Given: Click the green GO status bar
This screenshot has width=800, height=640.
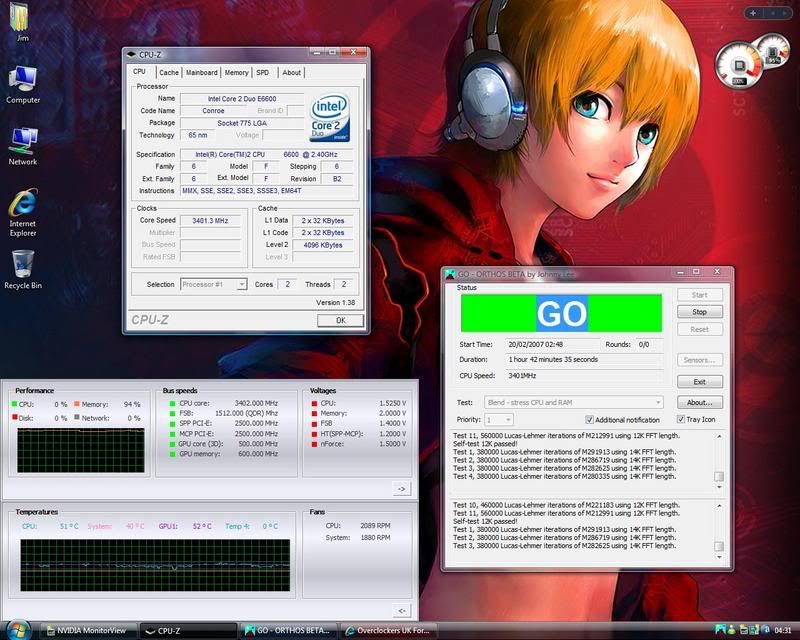Looking at the screenshot, I should click(561, 313).
